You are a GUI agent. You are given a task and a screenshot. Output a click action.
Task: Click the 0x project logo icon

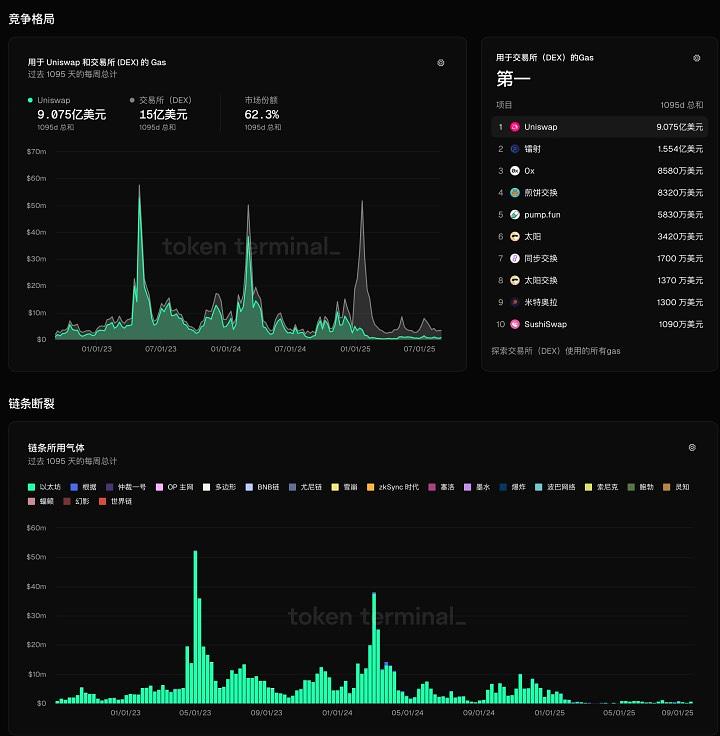[x=515, y=171]
